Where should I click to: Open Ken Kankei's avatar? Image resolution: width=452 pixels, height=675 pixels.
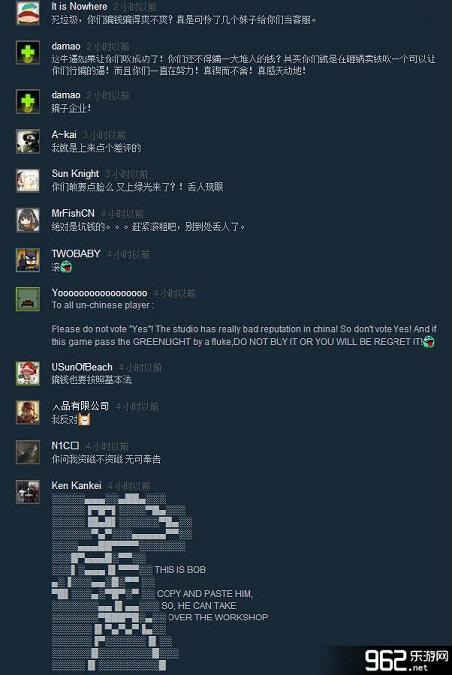click(28, 492)
